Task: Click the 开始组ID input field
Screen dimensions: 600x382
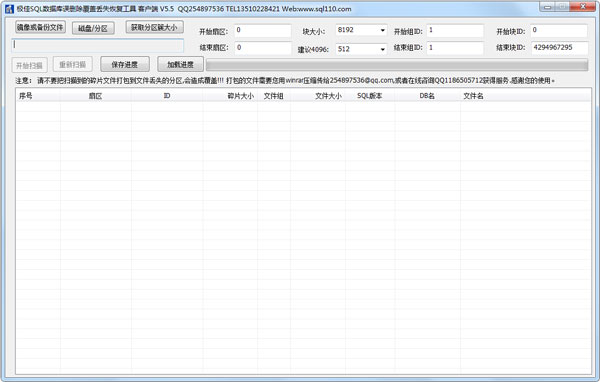Action: coord(455,30)
